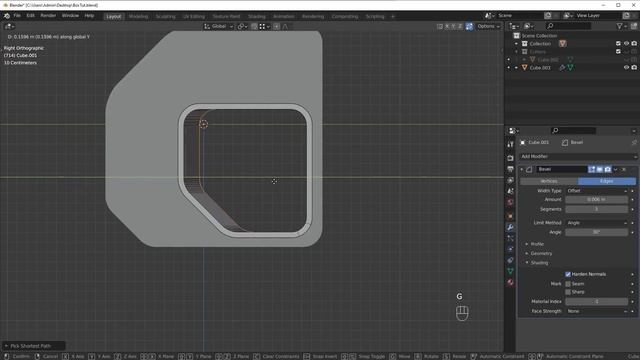
Task: Open the Object Constraints properties tab
Action: coord(510,260)
